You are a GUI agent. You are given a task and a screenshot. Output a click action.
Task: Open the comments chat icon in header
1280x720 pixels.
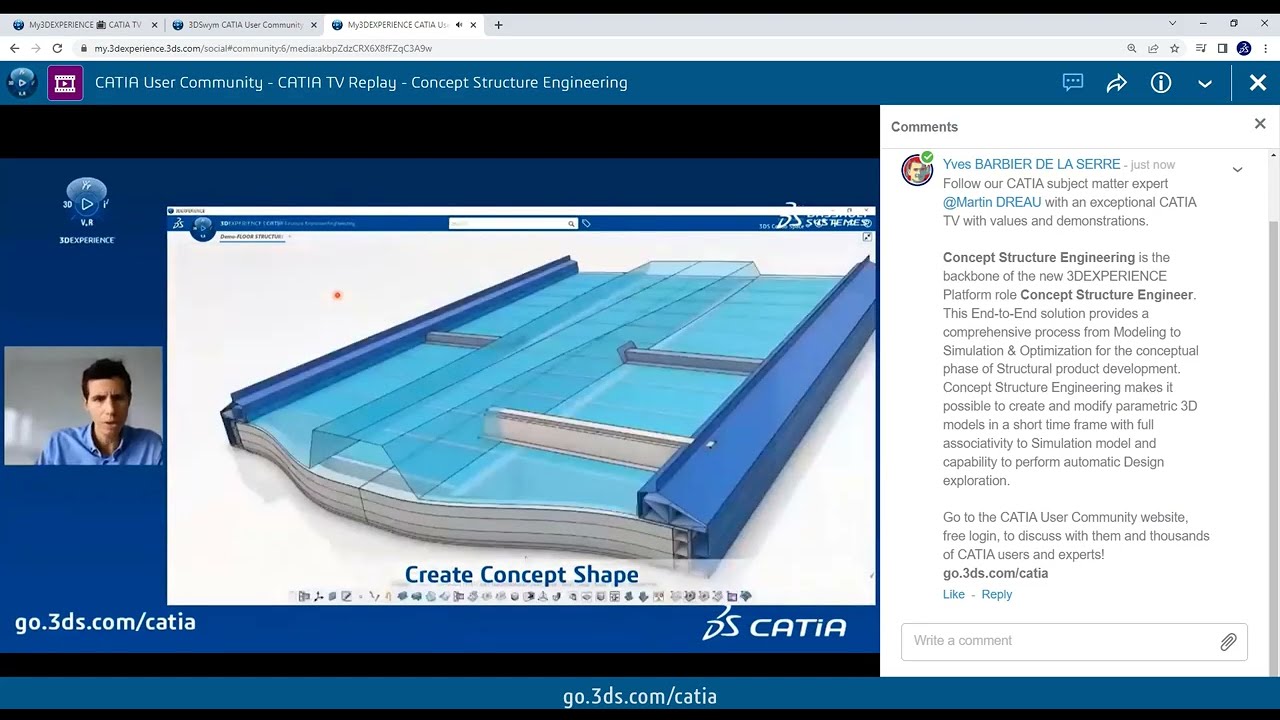pyautogui.click(x=1073, y=83)
